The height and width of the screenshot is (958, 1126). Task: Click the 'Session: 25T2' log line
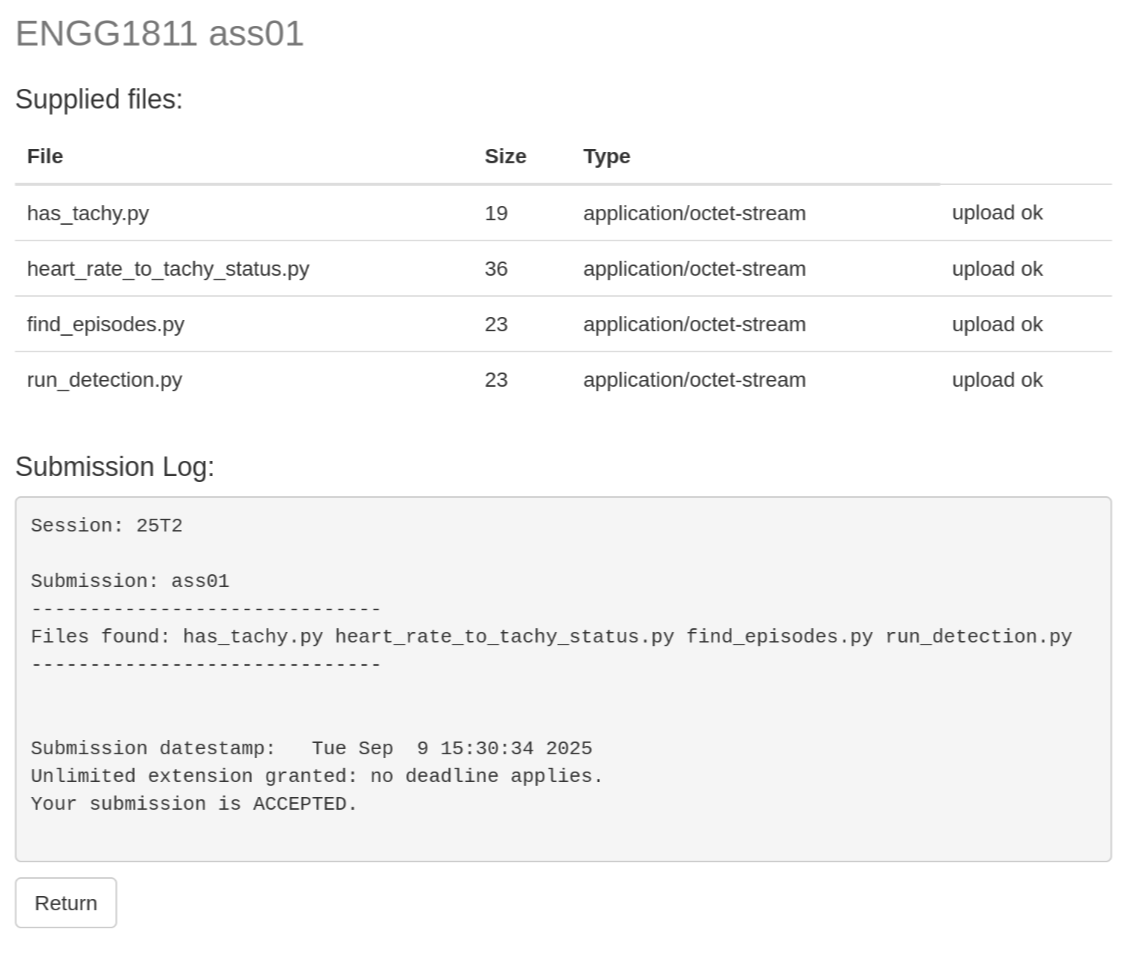click(x=106, y=526)
